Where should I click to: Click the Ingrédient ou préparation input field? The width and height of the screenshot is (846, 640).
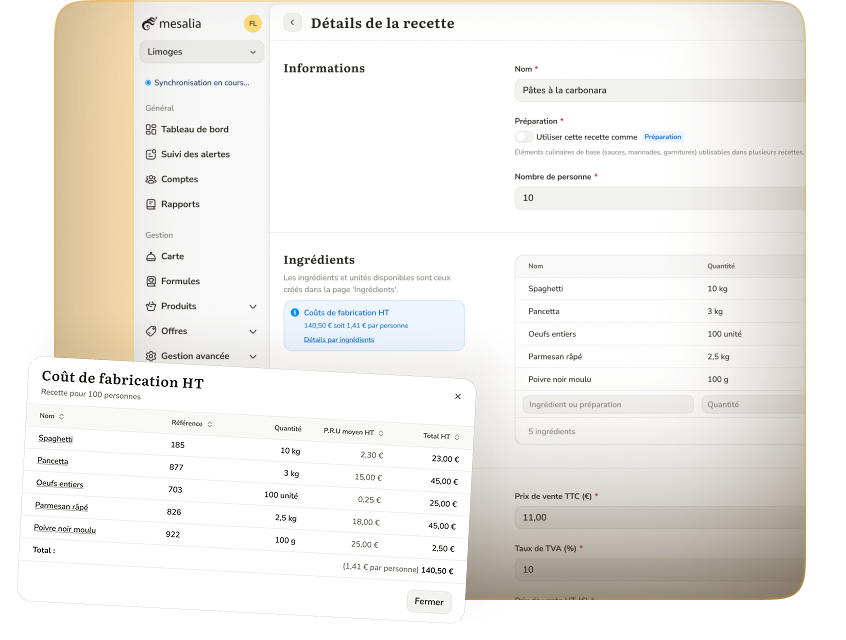(x=607, y=405)
